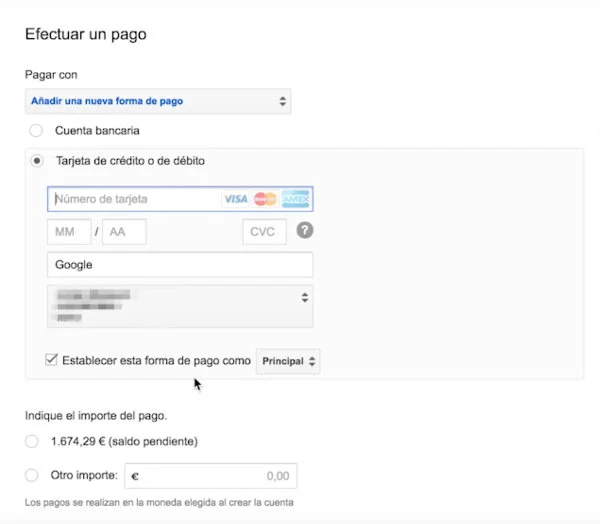Click the American Express logo
The height and width of the screenshot is (524, 600).
295,199
